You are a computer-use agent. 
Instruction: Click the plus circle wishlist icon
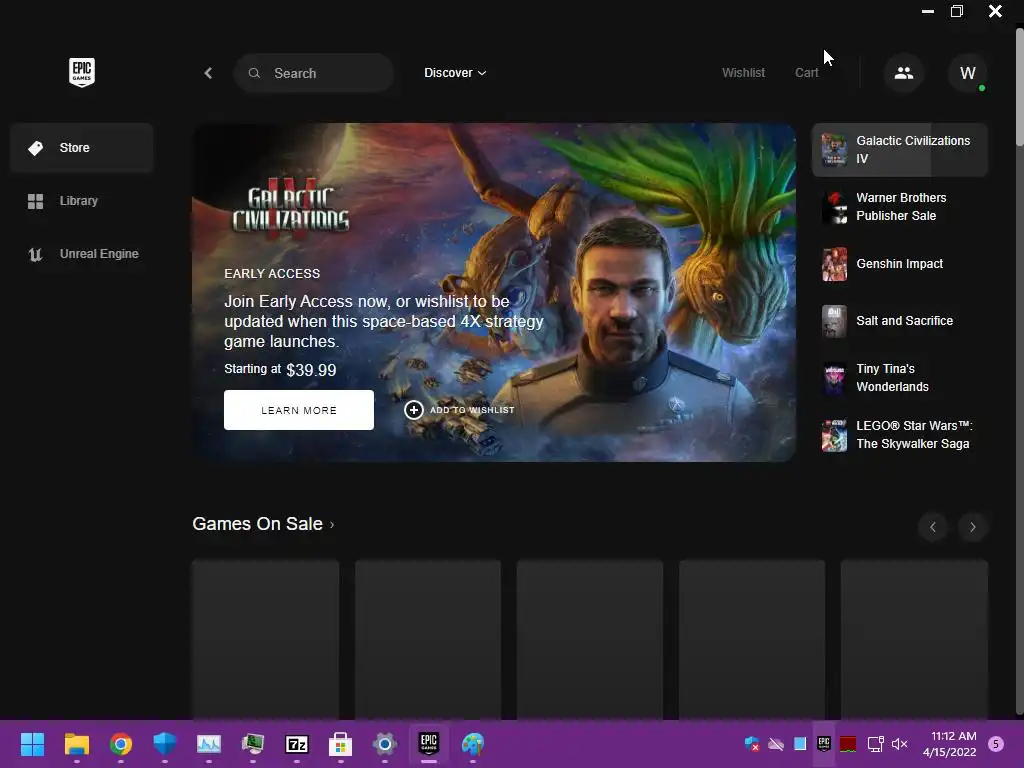(x=413, y=410)
